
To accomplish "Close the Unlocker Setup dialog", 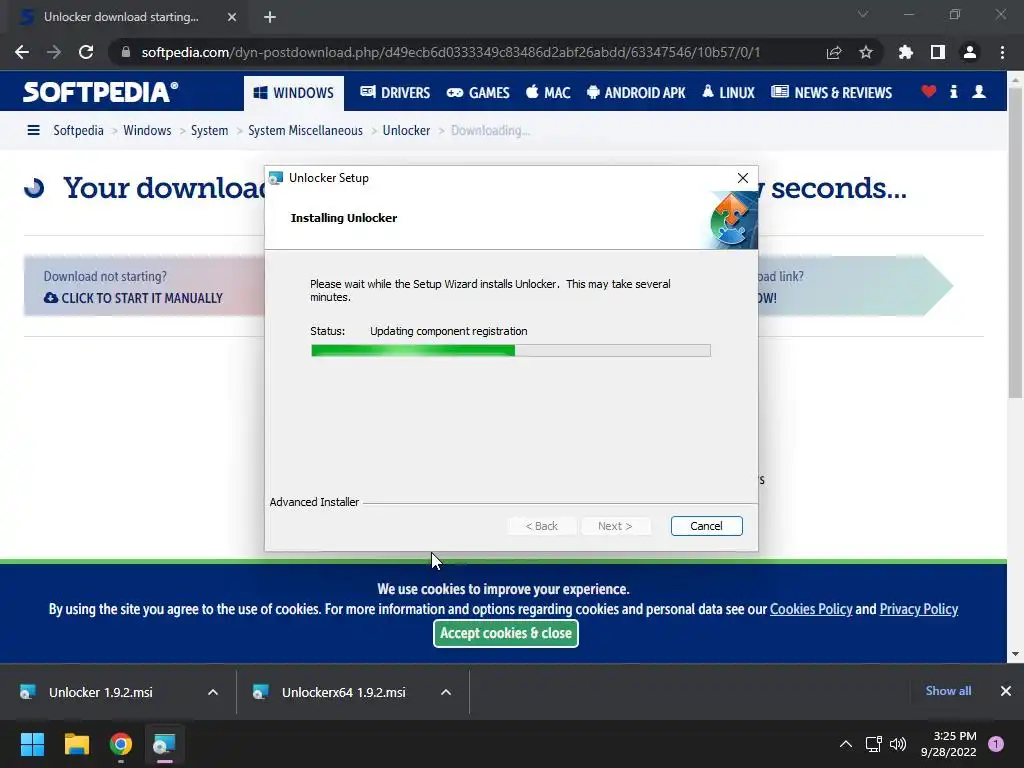I will coord(743,178).
